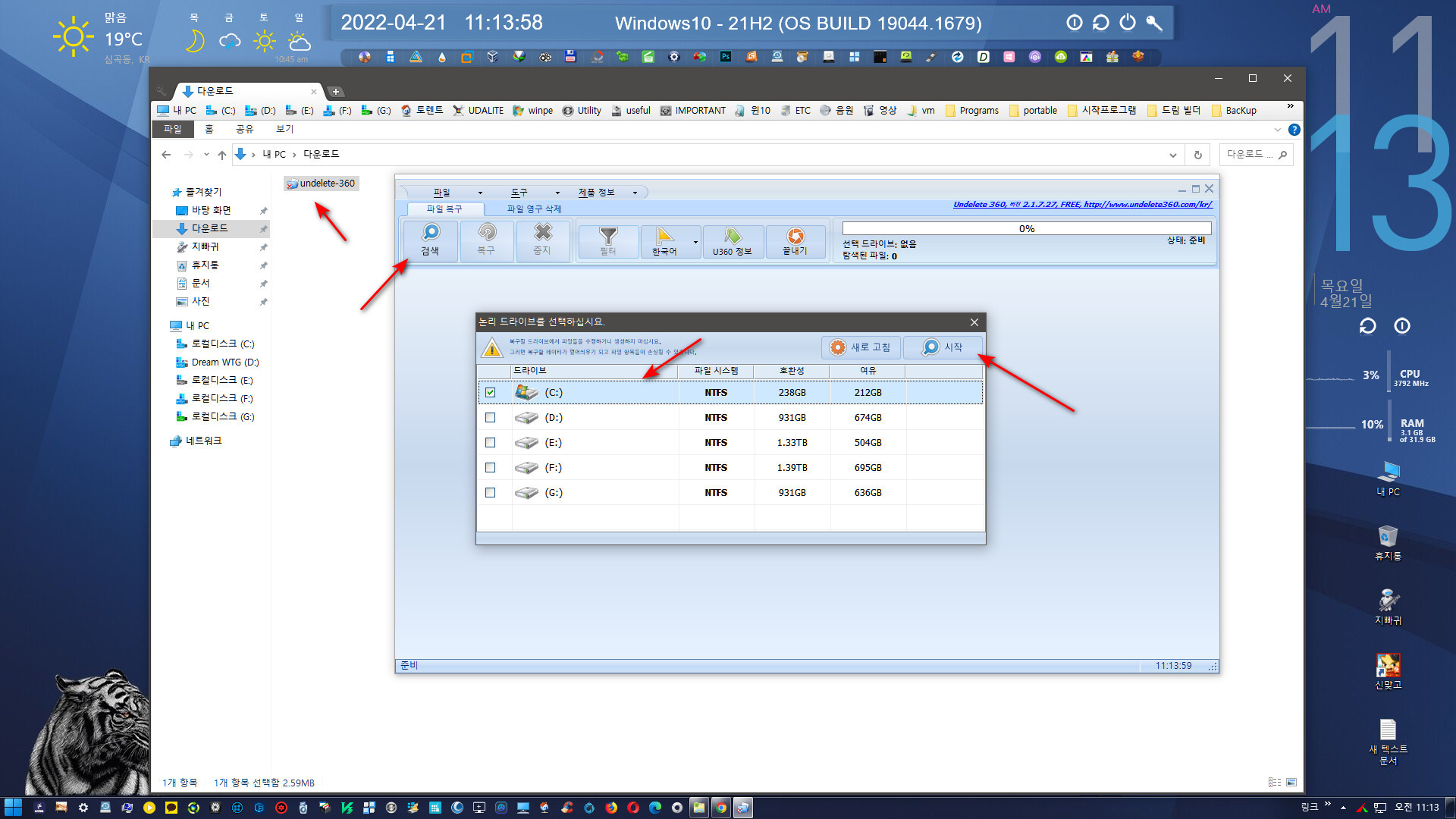This screenshot has width=1456, height=819.
Task: Click the 복구 (Recover) toolbar icon
Action: pos(486,240)
